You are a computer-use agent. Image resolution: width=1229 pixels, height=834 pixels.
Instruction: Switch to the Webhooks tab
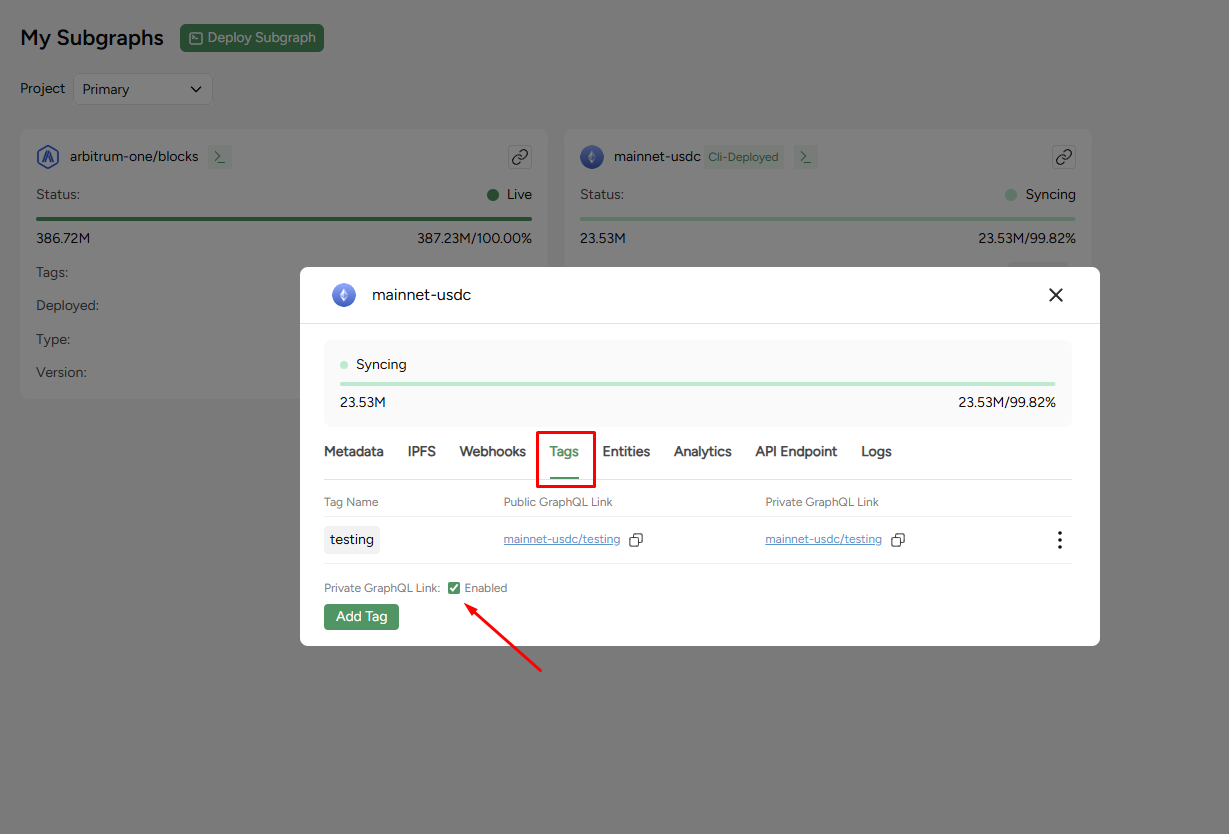click(493, 452)
